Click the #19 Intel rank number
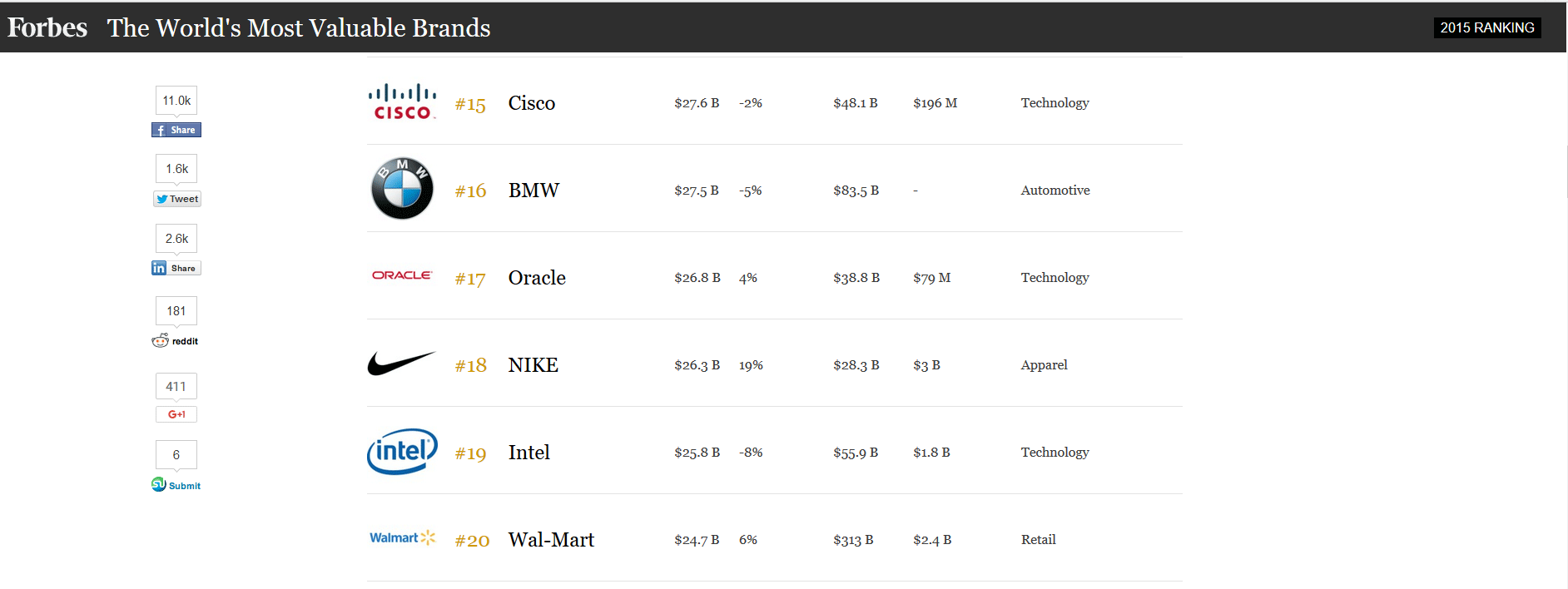 click(x=470, y=453)
